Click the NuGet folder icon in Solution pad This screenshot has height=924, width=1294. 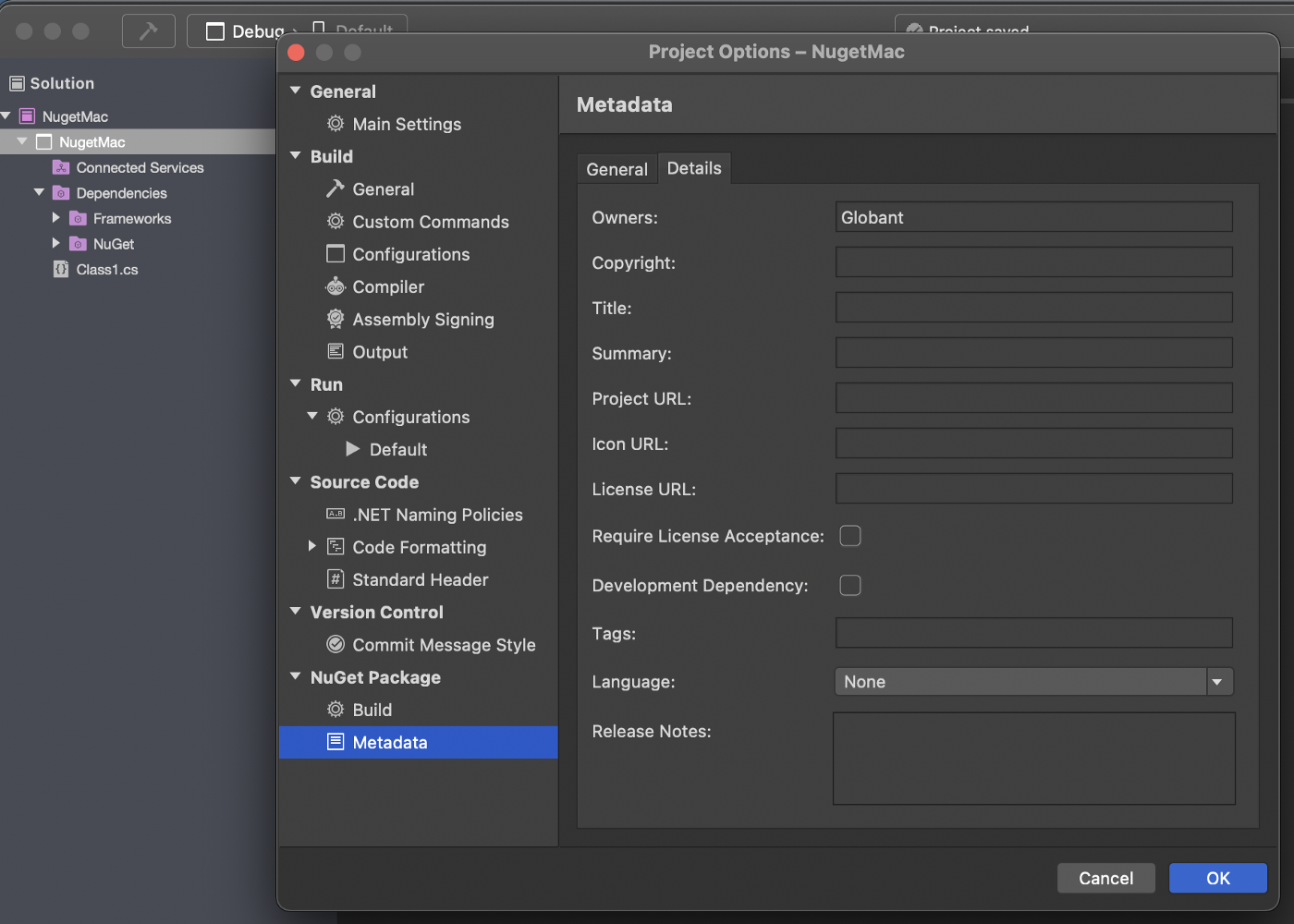point(79,244)
